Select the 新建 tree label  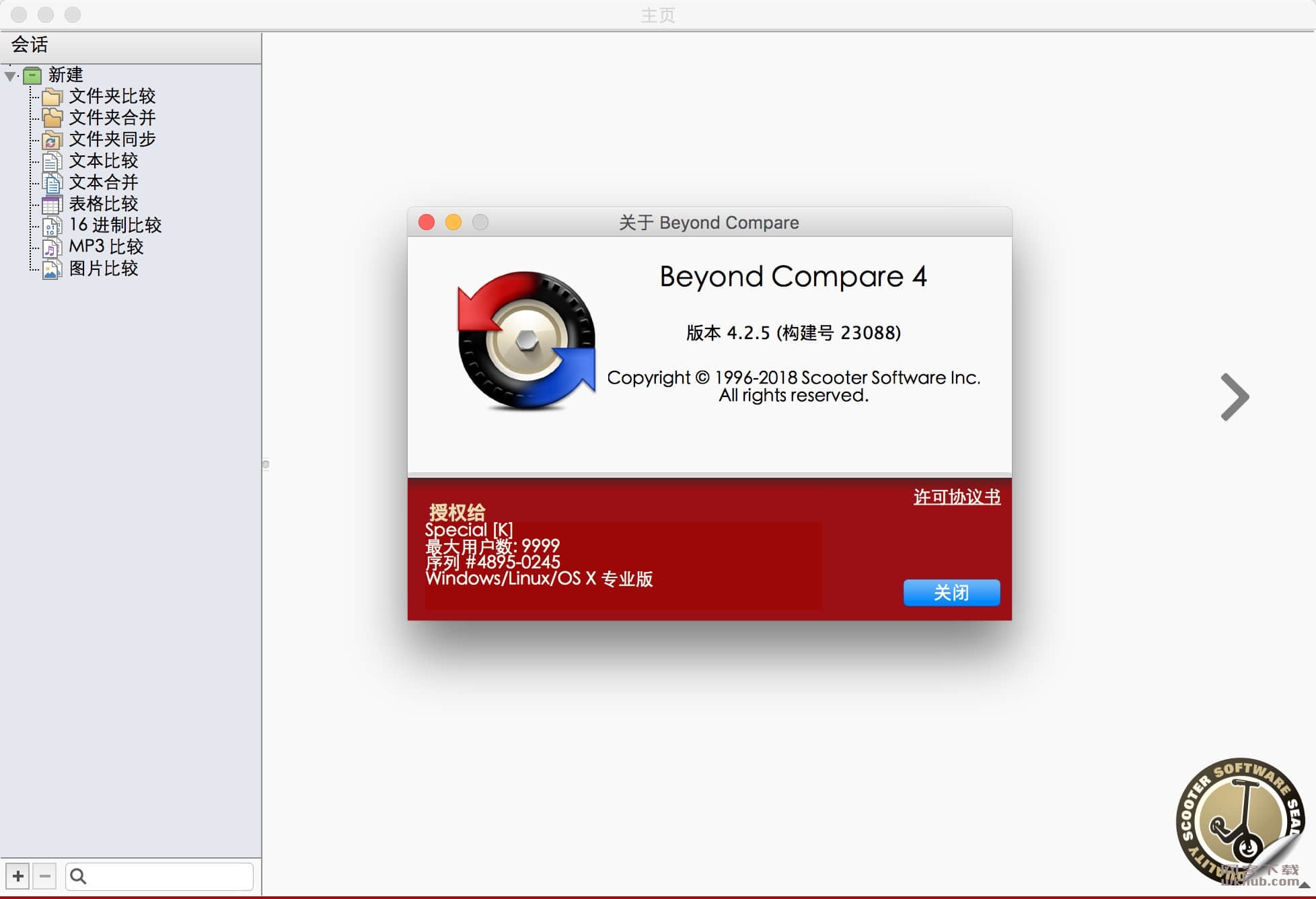pyautogui.click(x=66, y=75)
